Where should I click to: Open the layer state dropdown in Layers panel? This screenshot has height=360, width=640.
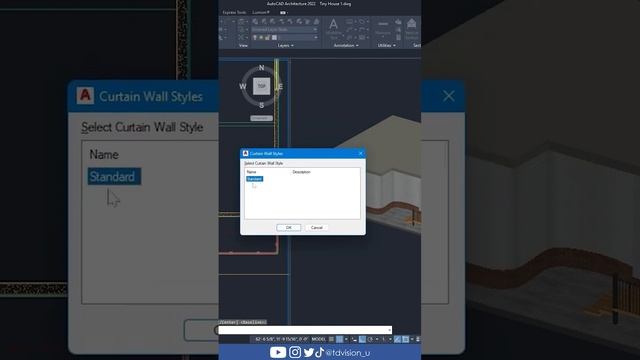pos(284,29)
